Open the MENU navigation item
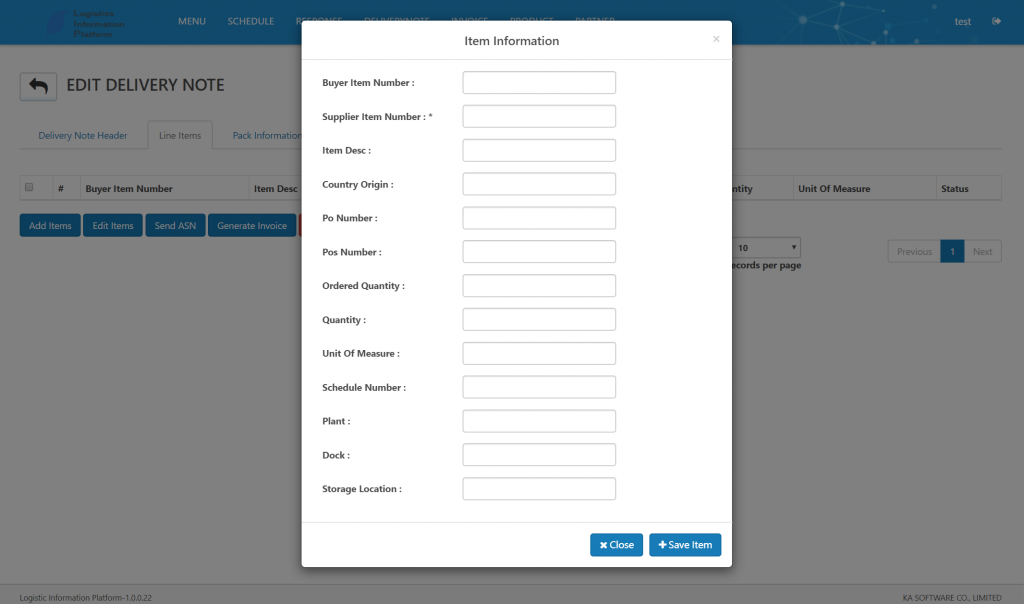The image size is (1024, 604). 191,22
